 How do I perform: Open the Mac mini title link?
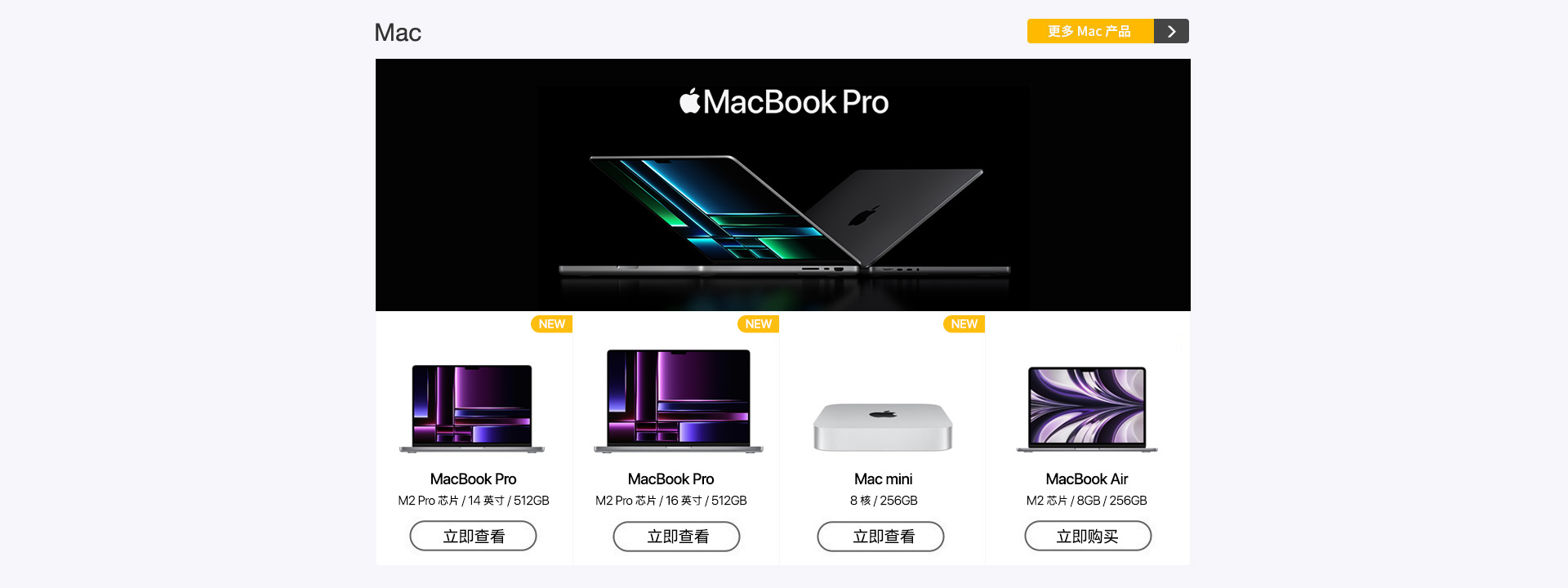pos(883,479)
